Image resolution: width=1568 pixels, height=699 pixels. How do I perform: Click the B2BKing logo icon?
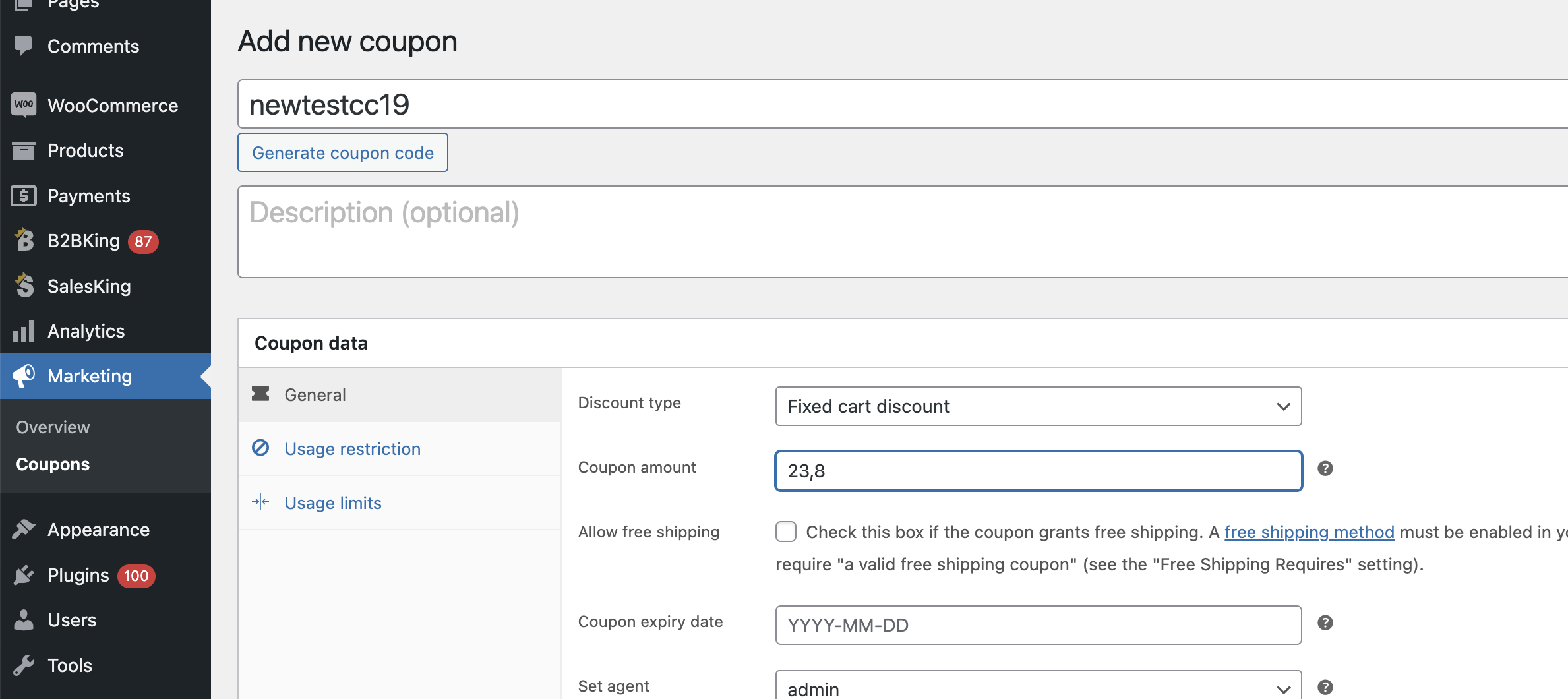(x=24, y=240)
